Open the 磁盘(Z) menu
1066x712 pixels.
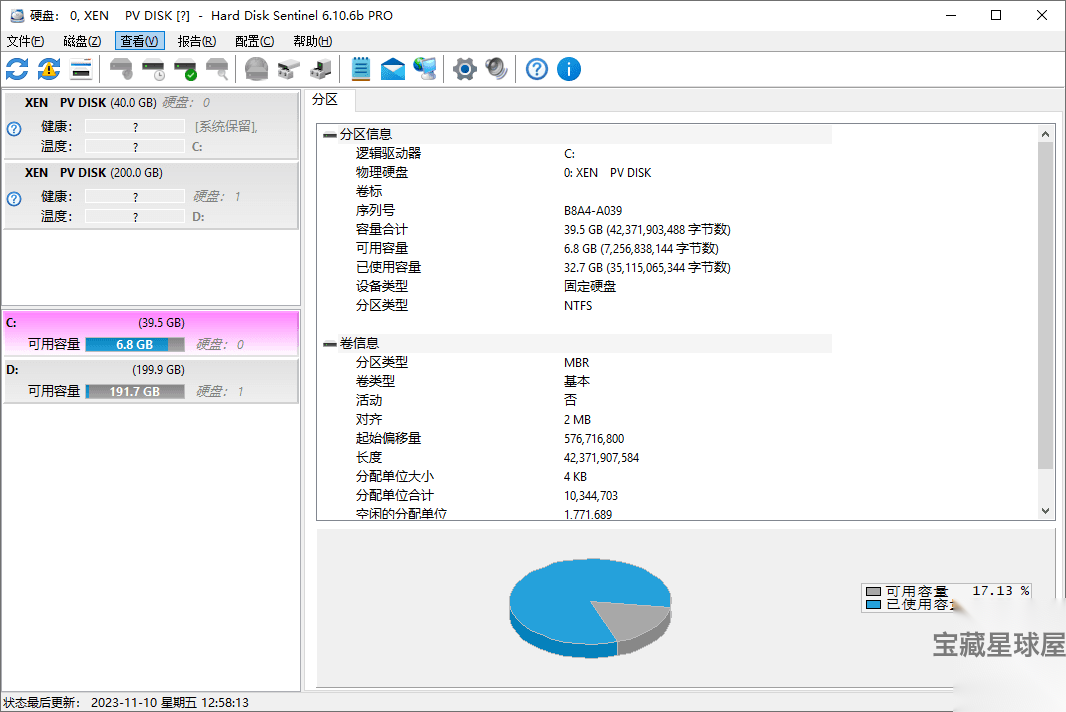pos(82,41)
